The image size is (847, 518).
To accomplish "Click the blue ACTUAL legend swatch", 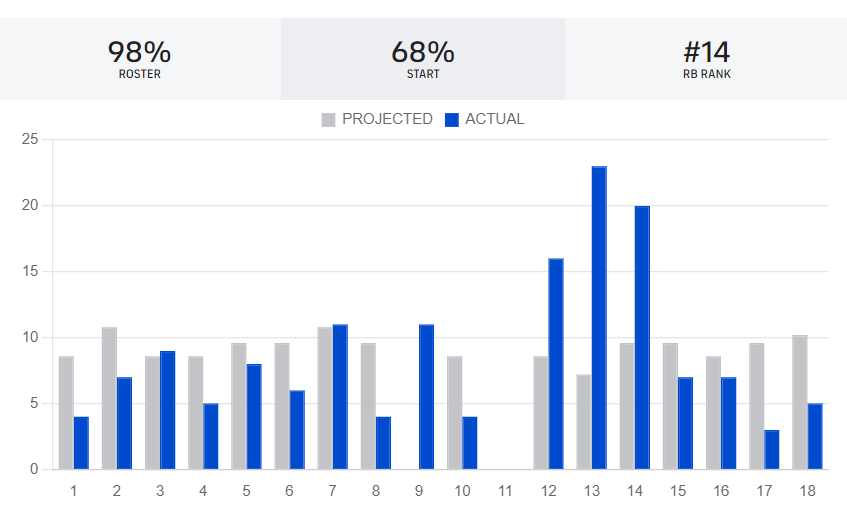I will pos(452,120).
